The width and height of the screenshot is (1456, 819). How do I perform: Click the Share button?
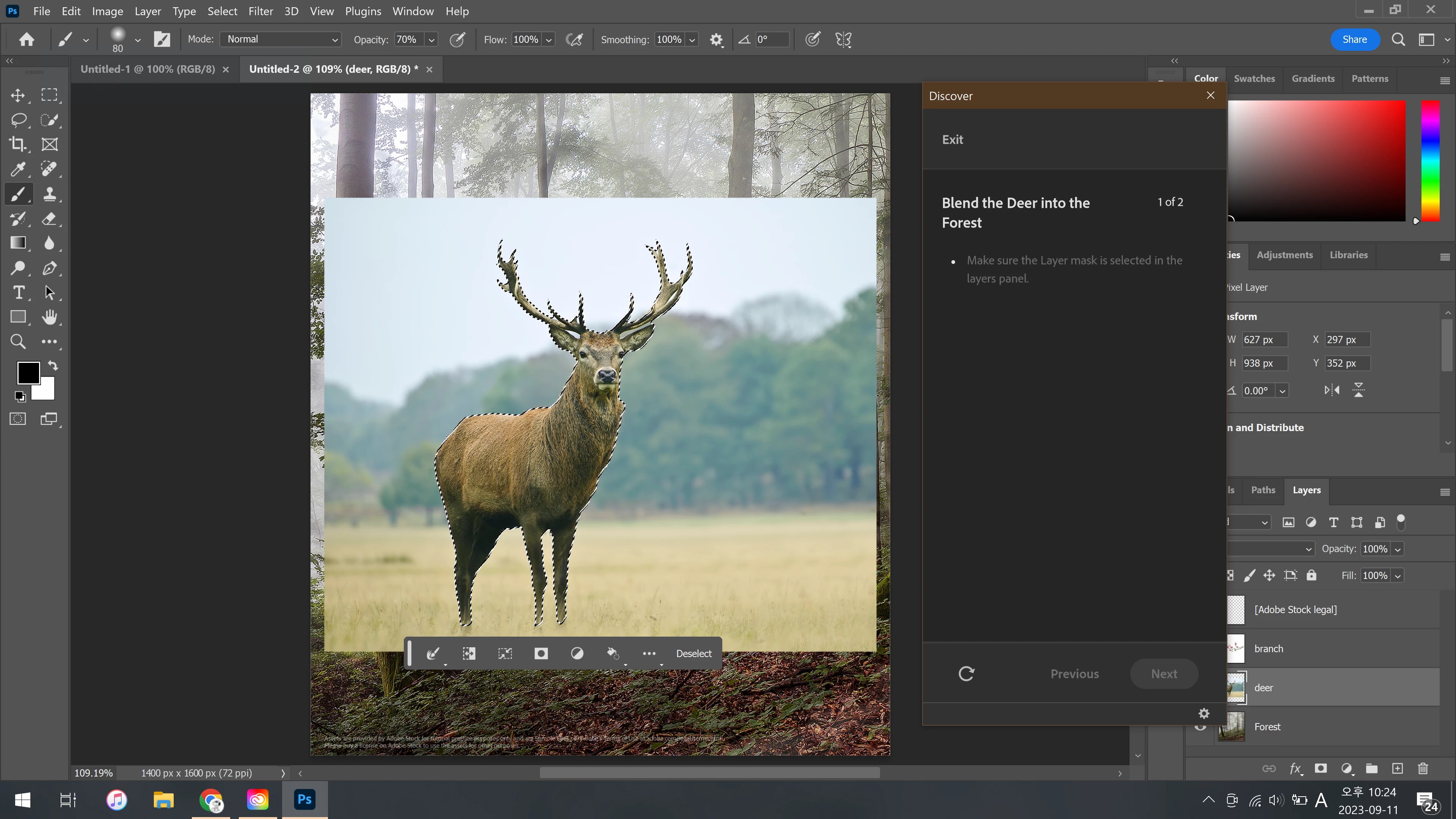coord(1354,39)
